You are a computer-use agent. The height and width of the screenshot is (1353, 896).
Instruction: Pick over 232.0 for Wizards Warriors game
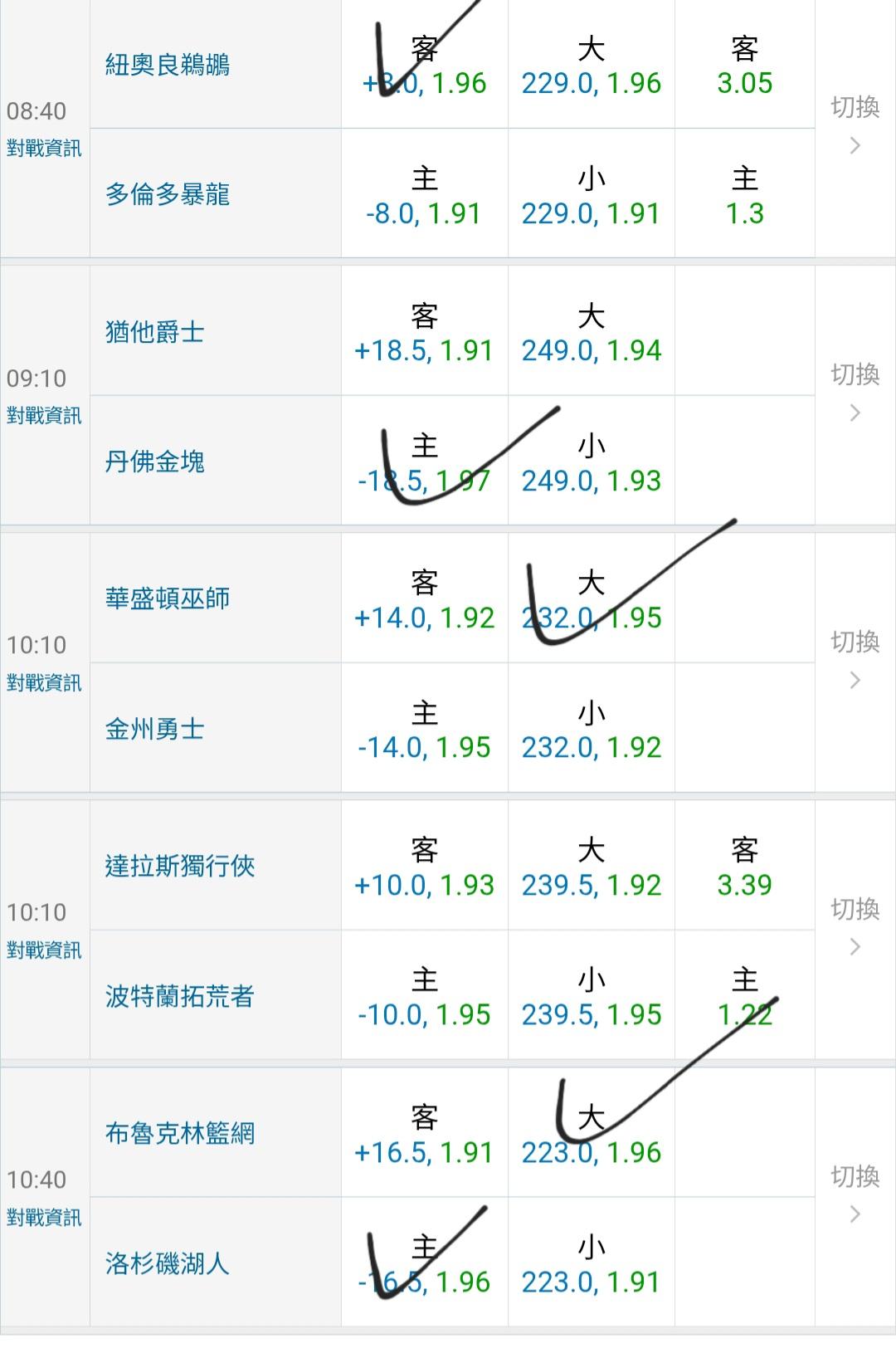[591, 600]
